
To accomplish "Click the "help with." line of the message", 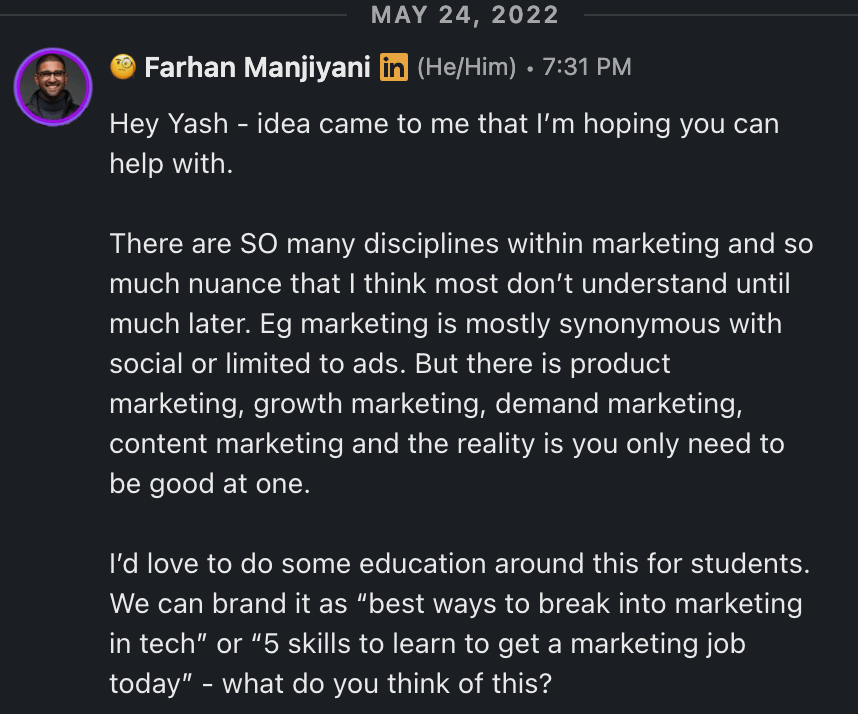I will tap(171, 164).
